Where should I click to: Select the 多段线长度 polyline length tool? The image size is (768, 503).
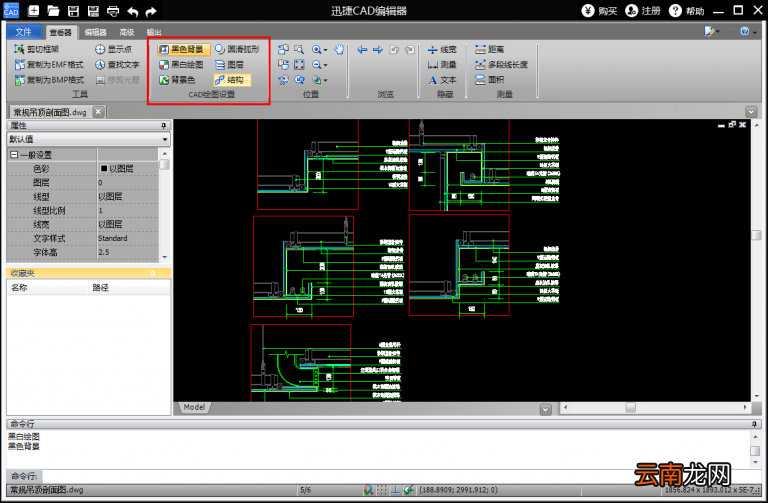point(501,64)
